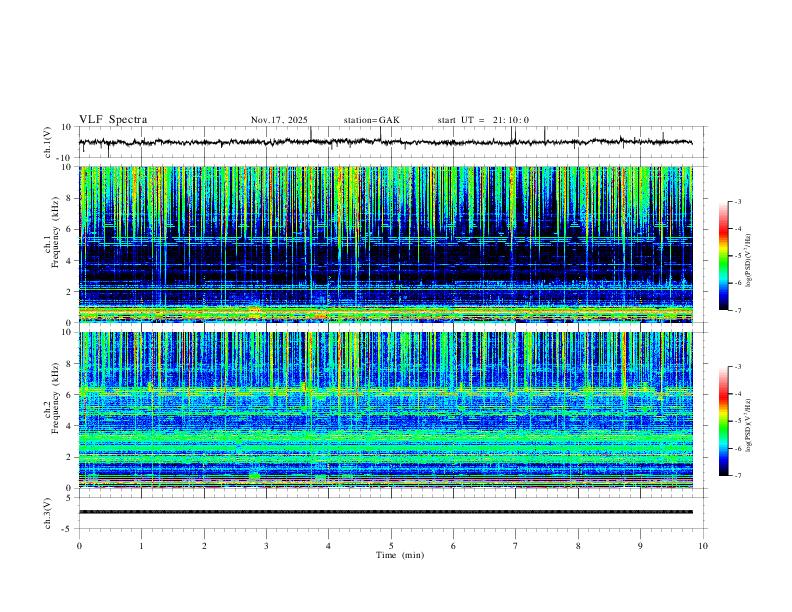Viewport: 792px width, 612px height.
Task: Click the ch.2 PSD color bar
Action: (724, 421)
